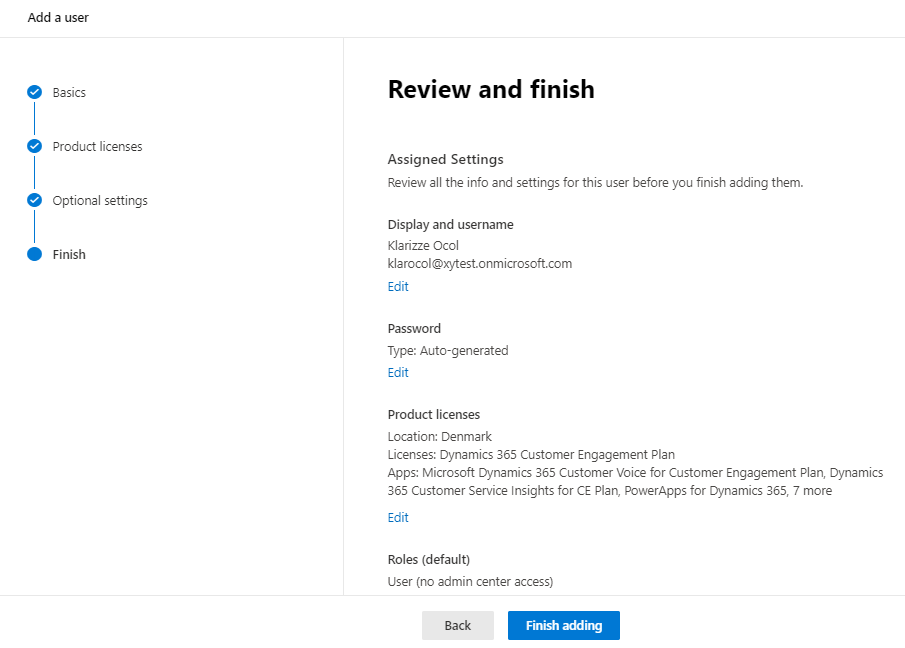The height and width of the screenshot is (648, 905).
Task: Edit the display name and username
Action: pos(398,286)
